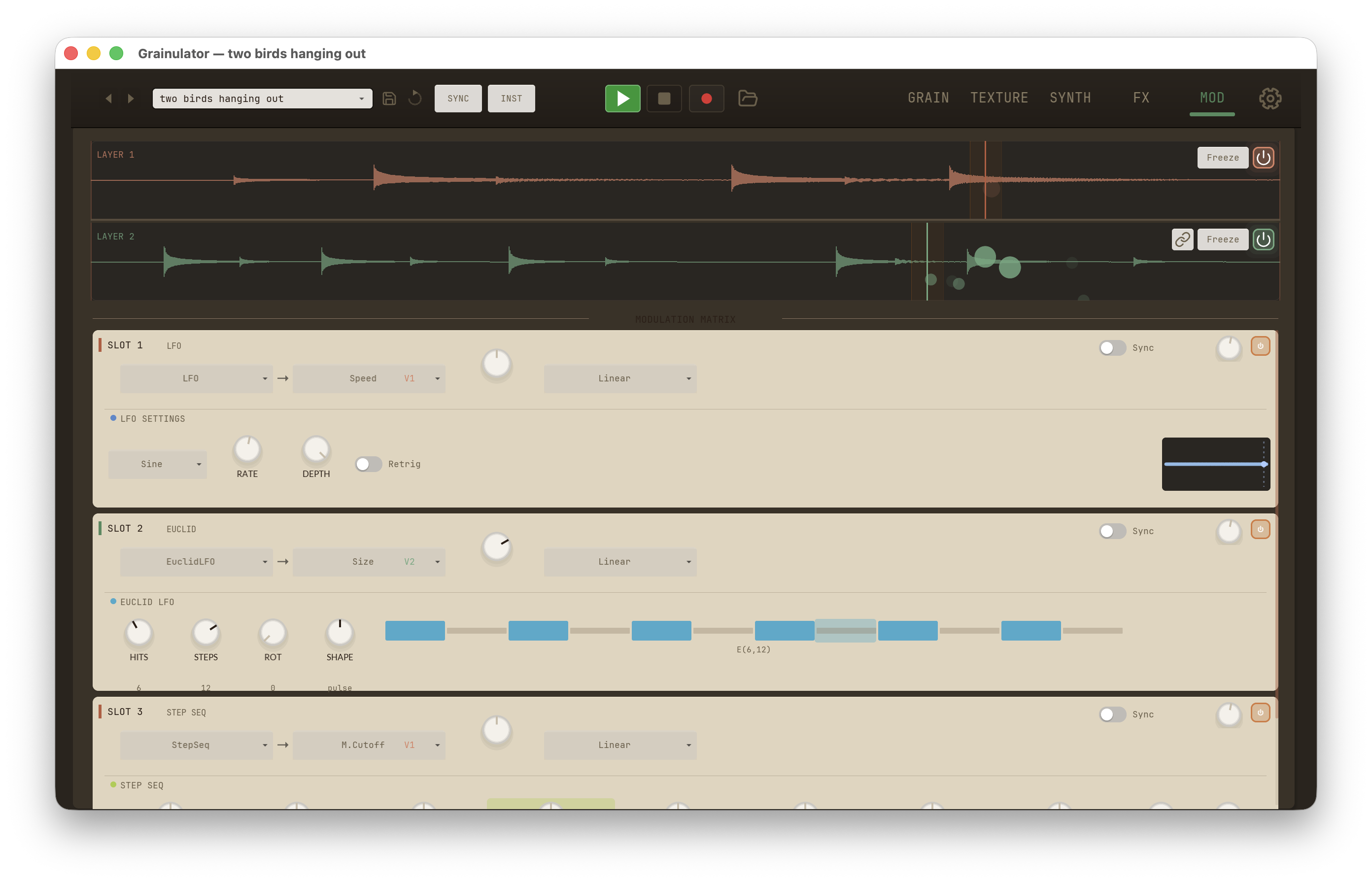Open Slot 1 LFO source dropdown
1372x883 pixels.
[x=196, y=378]
